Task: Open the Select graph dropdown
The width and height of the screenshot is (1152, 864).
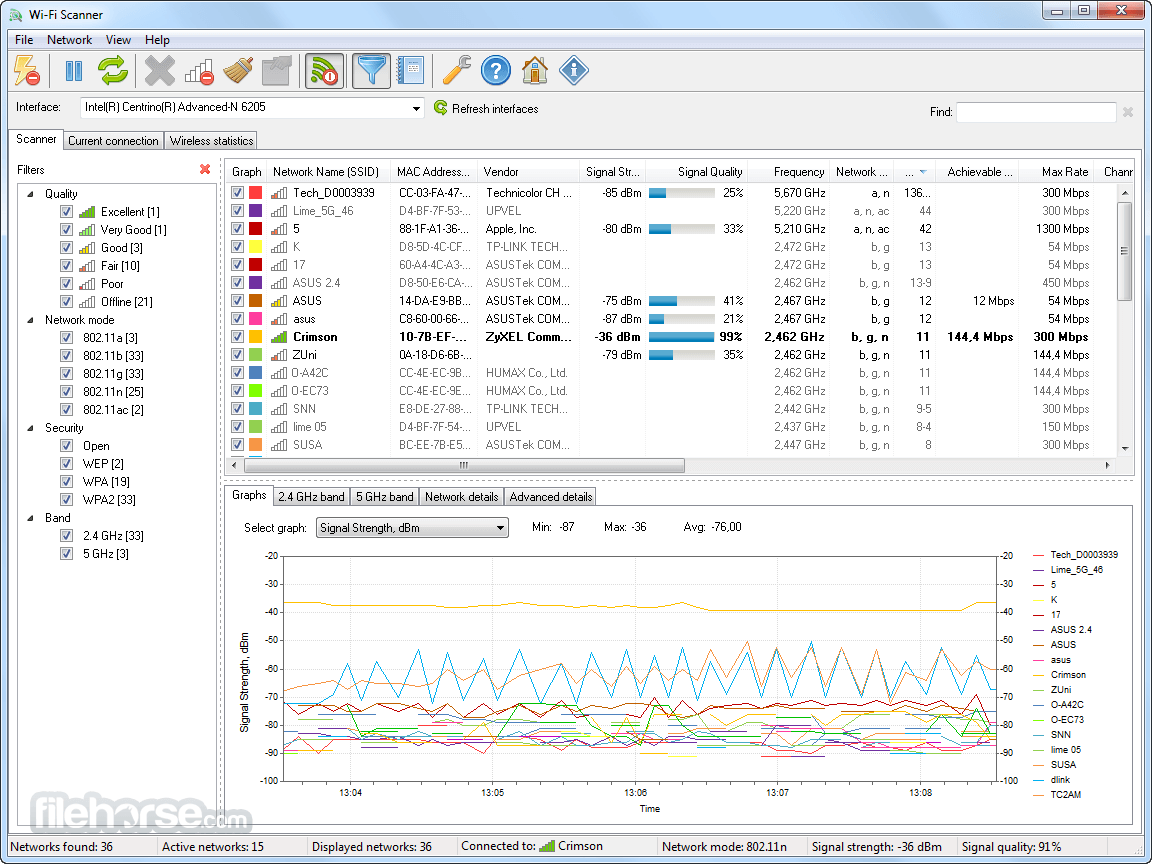Action: click(500, 528)
